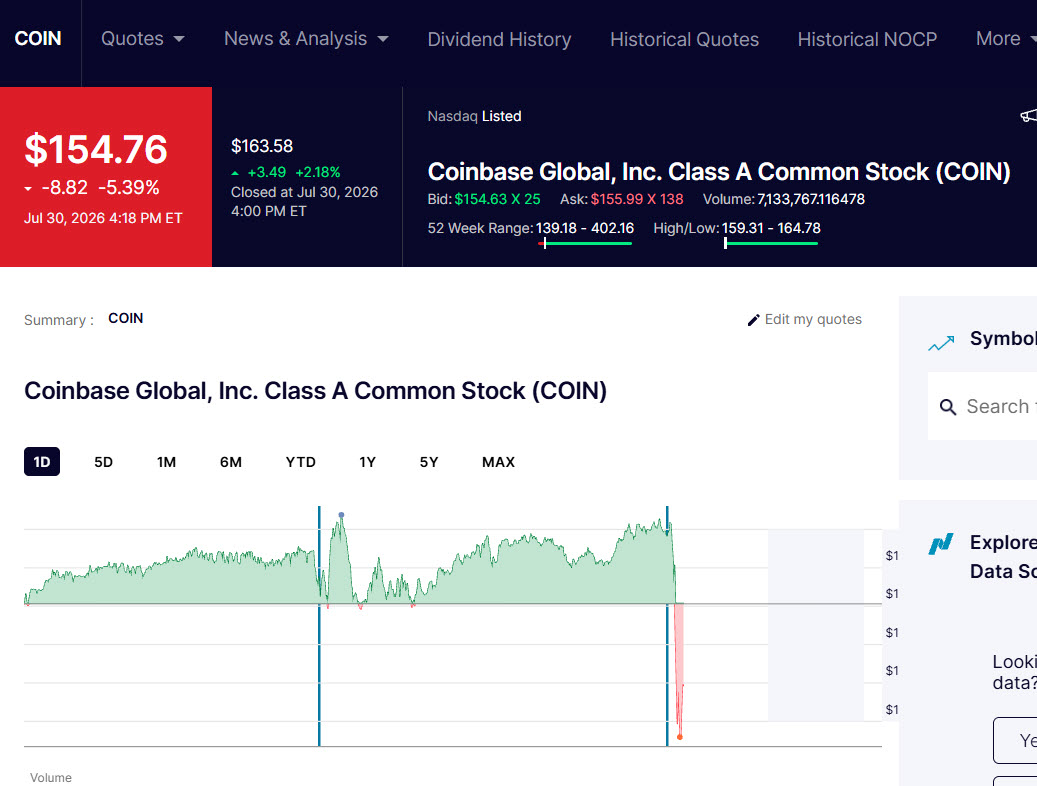Select the 1D chart range
Screen dimensions: 1037x786
pyautogui.click(x=42, y=462)
